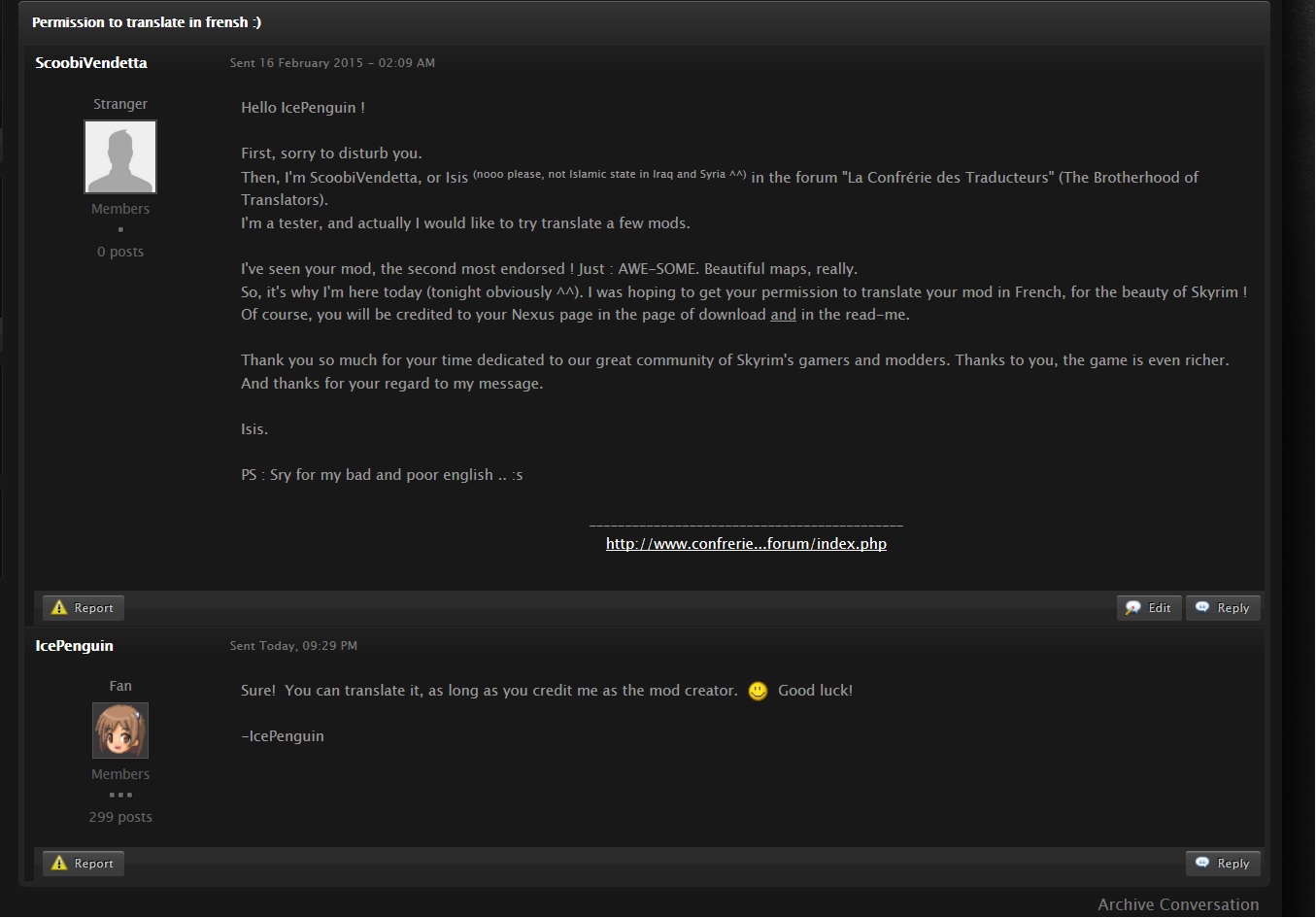This screenshot has width=1316, height=918.
Task: Click the yellow smiley emoticon
Action: (x=758, y=691)
